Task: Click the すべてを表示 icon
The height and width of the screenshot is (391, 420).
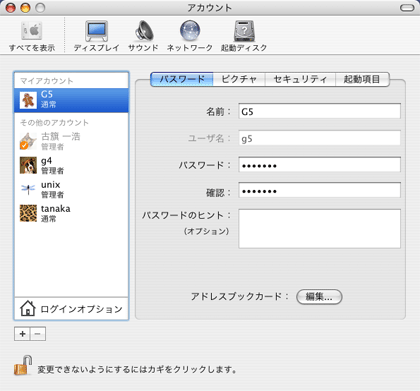Action: (32, 31)
